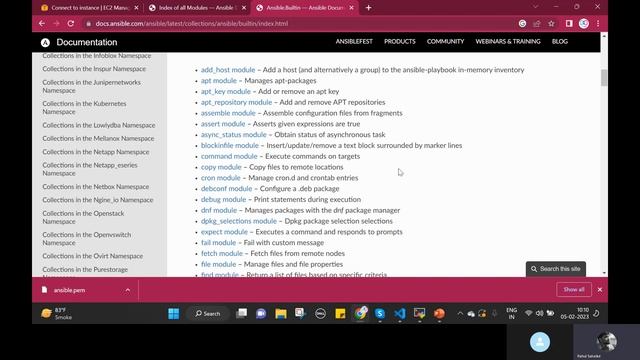Open the weather widget showing 83°F
The height and width of the screenshot is (360, 640).
tap(57, 313)
